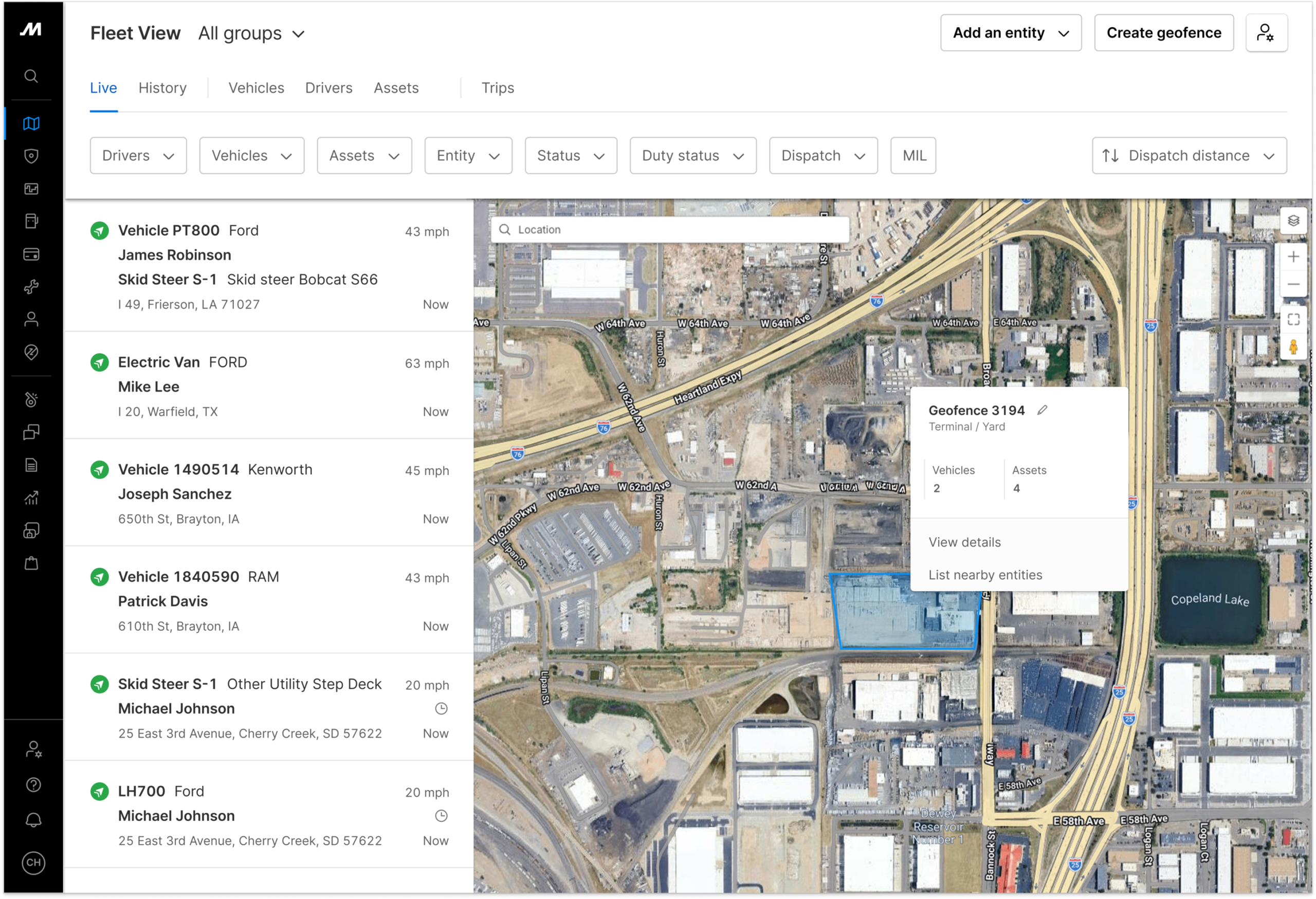Switch to the Trips tab
The height and width of the screenshot is (899, 1316).
497,87
